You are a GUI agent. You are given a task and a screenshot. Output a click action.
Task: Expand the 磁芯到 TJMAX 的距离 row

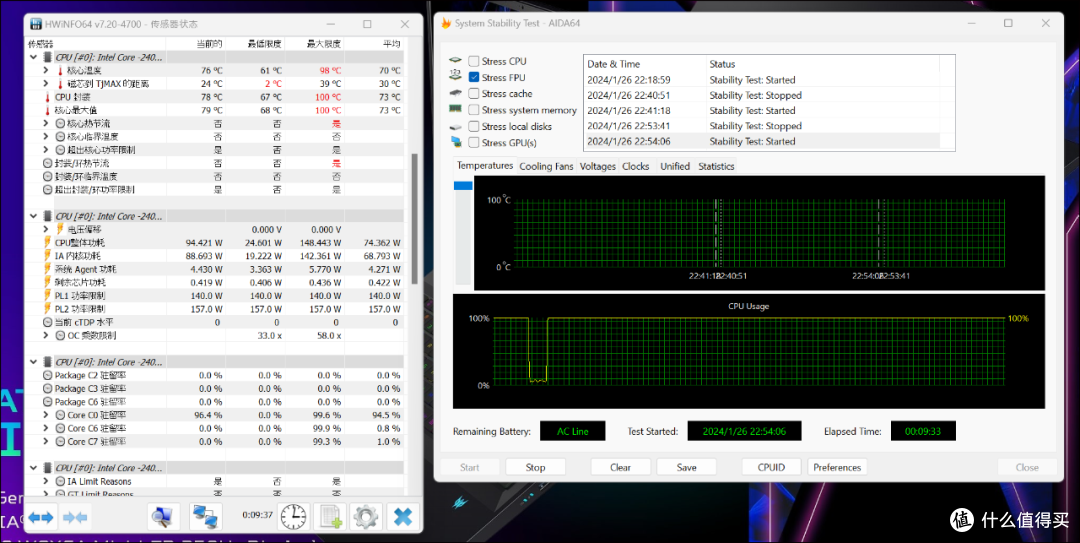pos(45,83)
